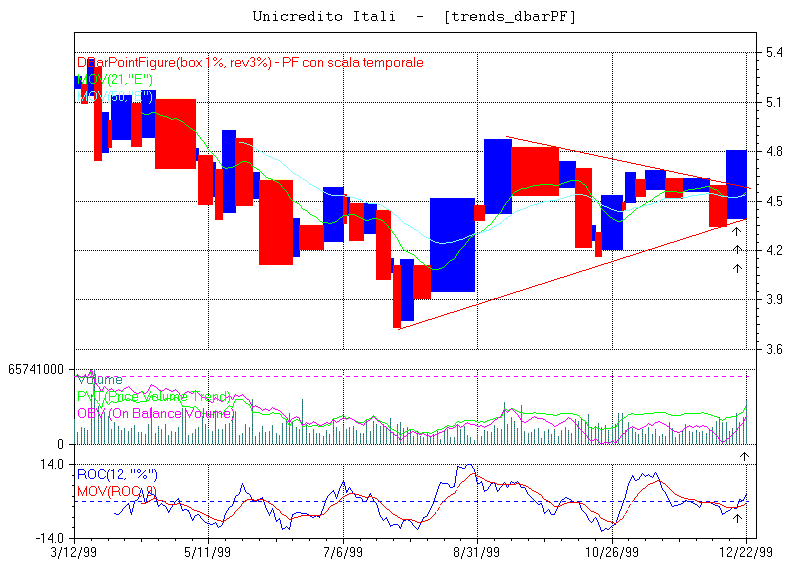Click the 3.9 price axis value
This screenshot has height=568, width=792.
point(774,299)
